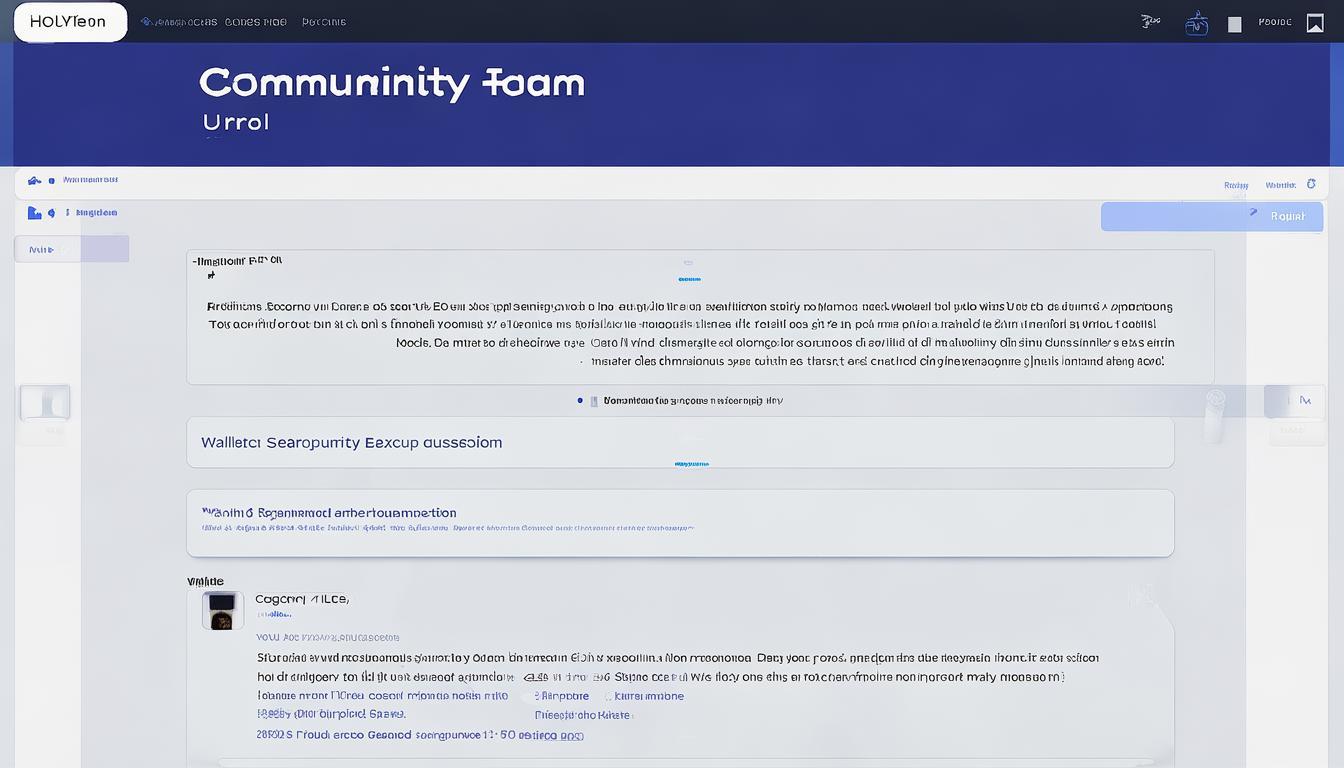Click the HOLYTeon logo in header

(x=70, y=22)
